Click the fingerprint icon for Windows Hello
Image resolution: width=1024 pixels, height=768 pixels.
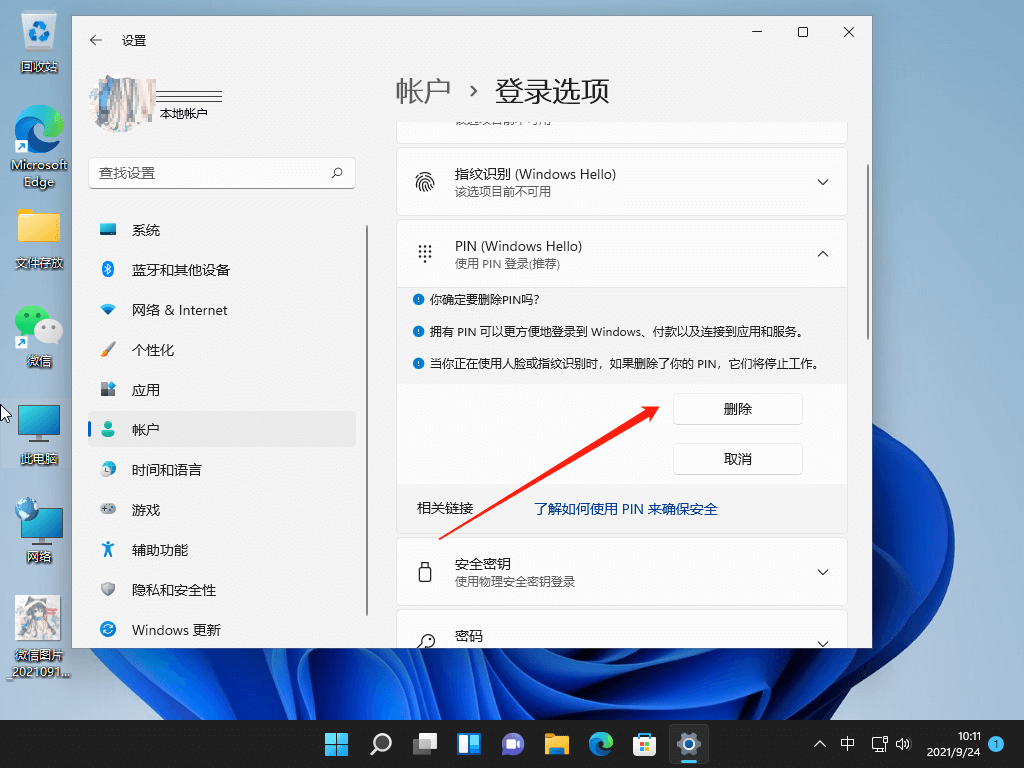425,181
